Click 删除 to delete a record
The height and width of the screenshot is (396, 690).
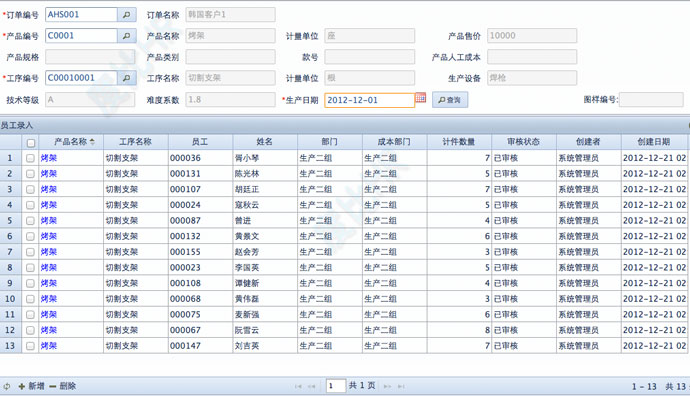tap(62, 386)
